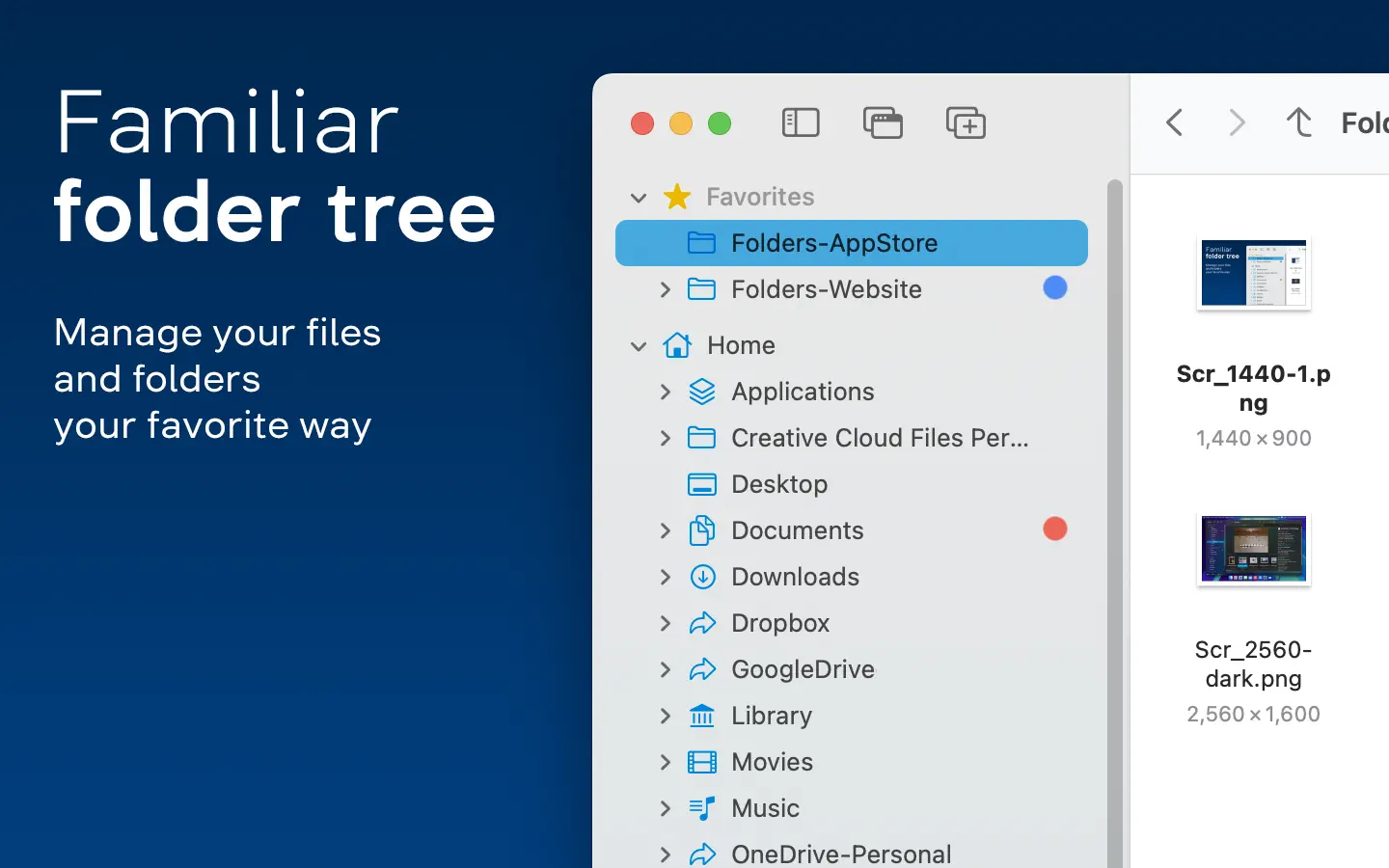This screenshot has width=1389, height=868.
Task: Go forward with right arrow
Action: coord(1237,122)
